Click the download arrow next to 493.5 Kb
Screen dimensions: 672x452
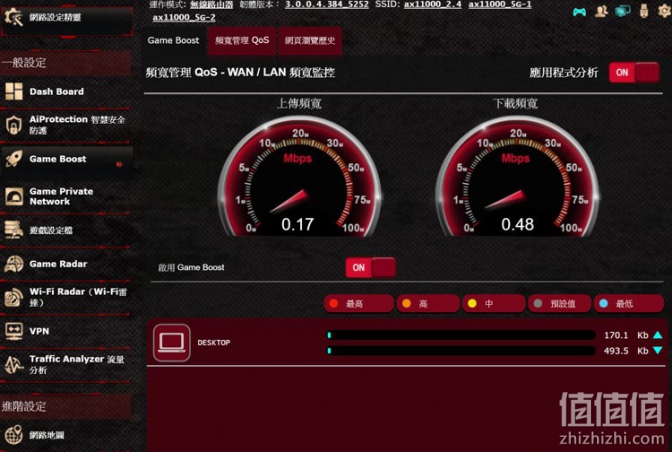pos(658,350)
